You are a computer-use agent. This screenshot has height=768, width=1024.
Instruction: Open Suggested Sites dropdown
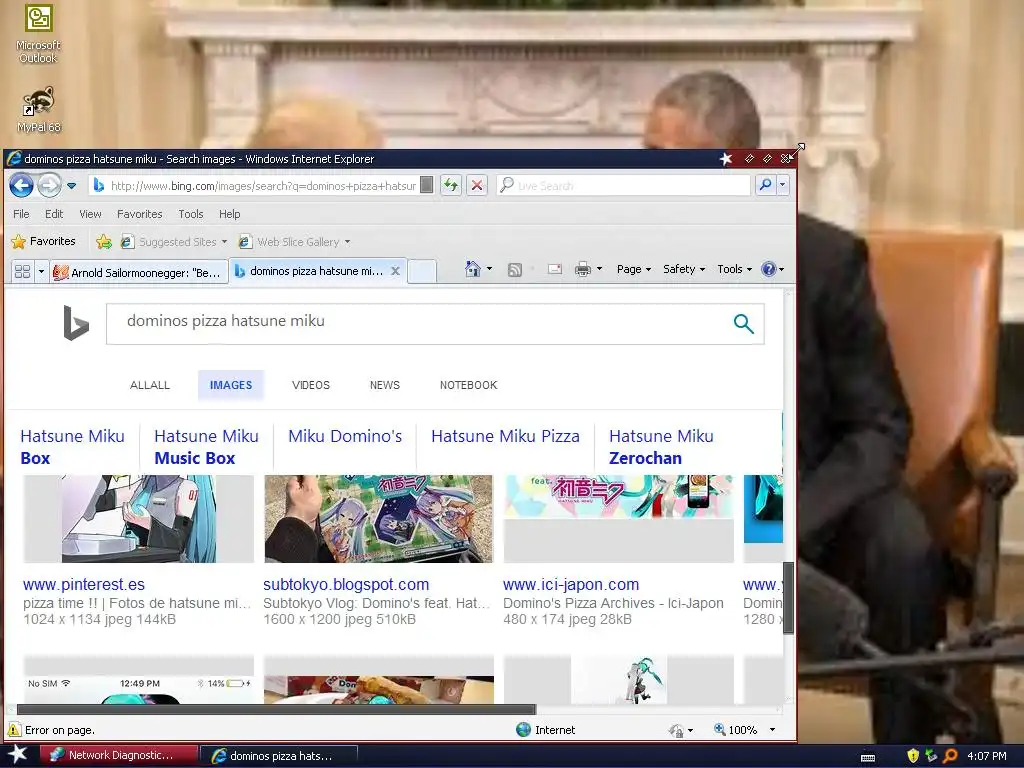pos(174,242)
